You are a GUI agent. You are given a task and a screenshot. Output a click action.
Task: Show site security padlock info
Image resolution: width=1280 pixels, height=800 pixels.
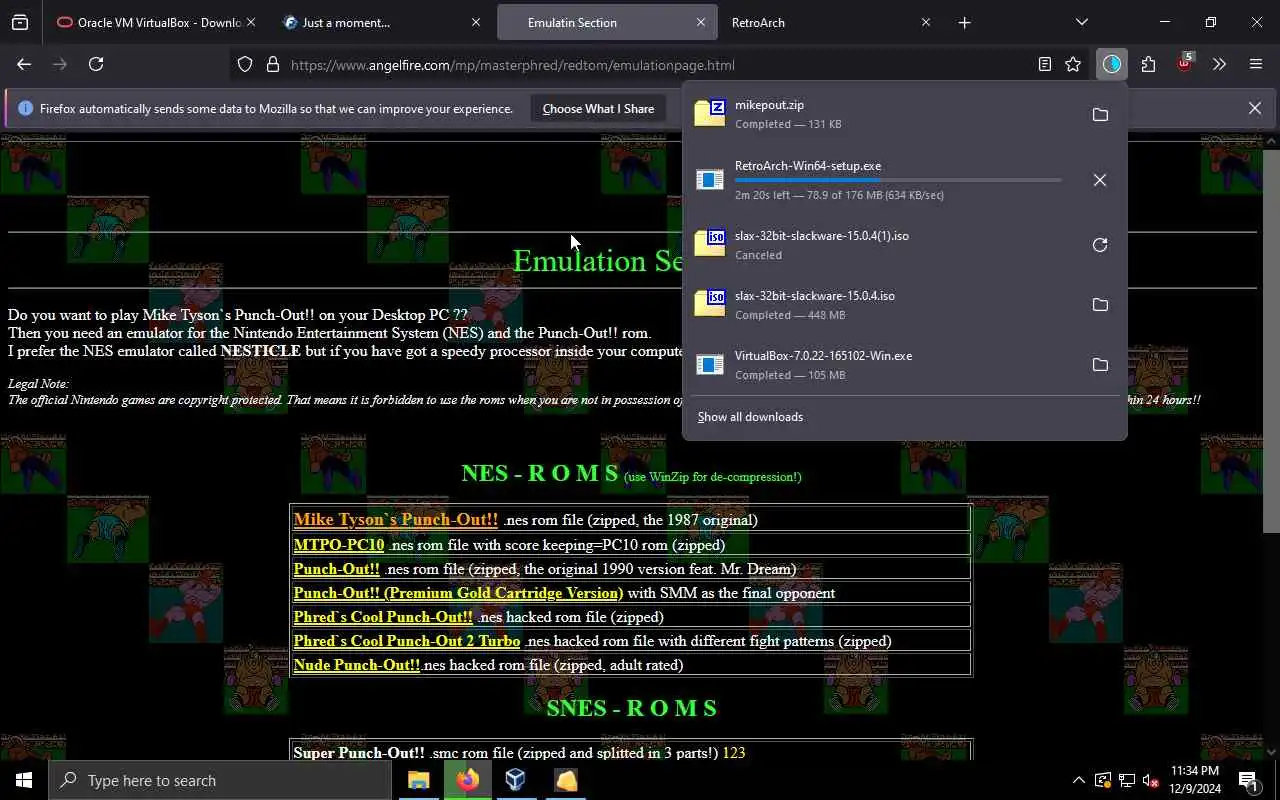[272, 65]
